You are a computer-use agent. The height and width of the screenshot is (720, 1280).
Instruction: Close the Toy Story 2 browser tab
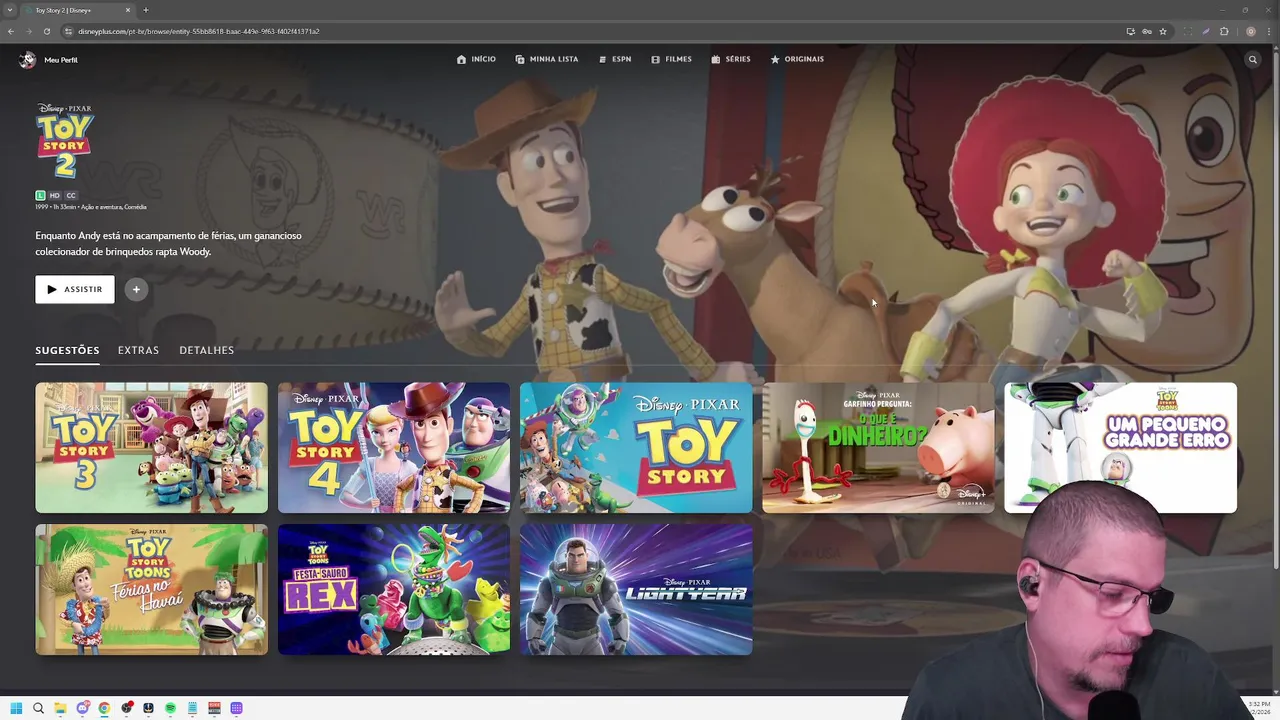tap(128, 10)
